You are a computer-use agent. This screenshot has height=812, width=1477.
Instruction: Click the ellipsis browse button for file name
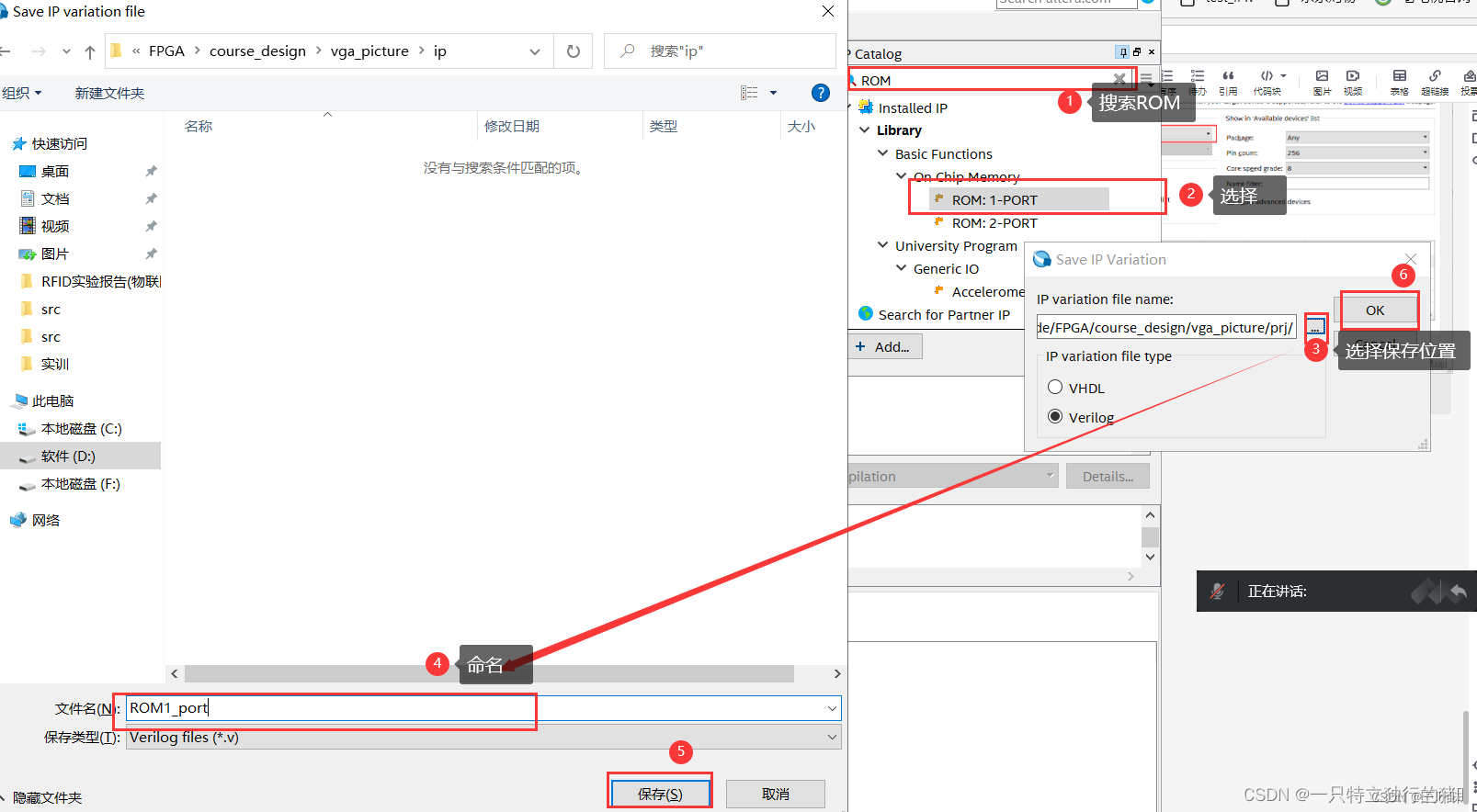point(1316,326)
